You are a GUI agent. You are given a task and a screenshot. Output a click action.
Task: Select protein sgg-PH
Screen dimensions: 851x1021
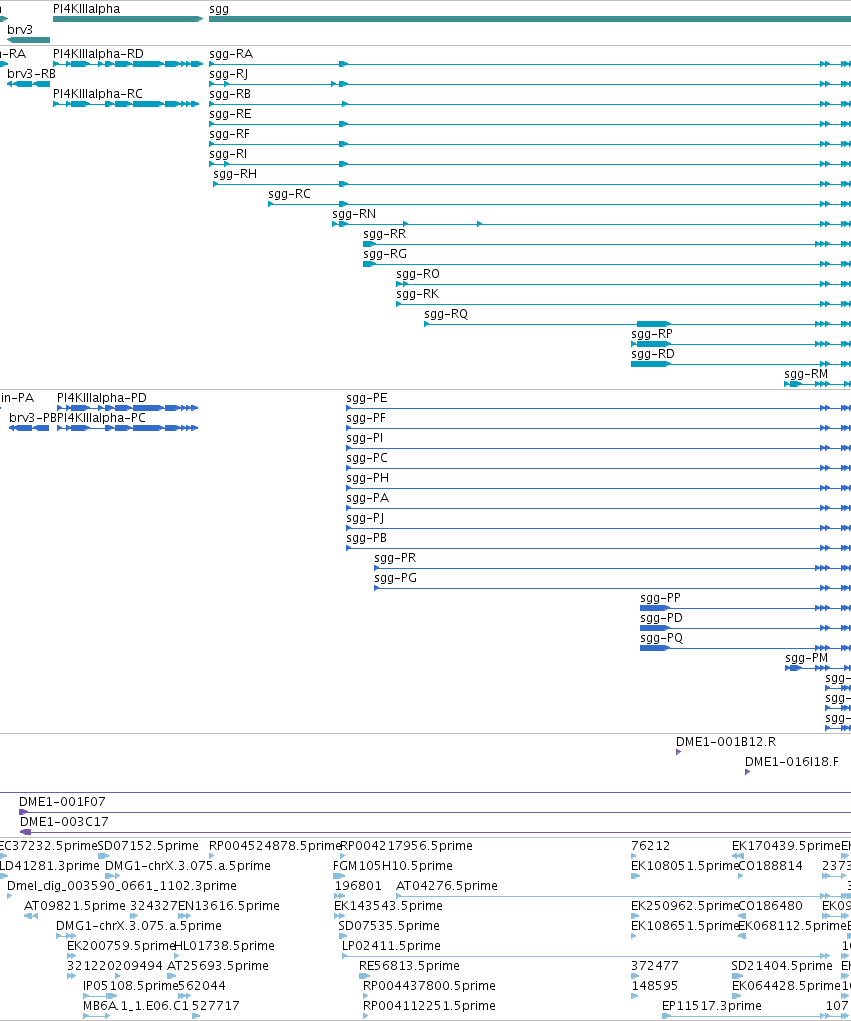tap(598, 488)
